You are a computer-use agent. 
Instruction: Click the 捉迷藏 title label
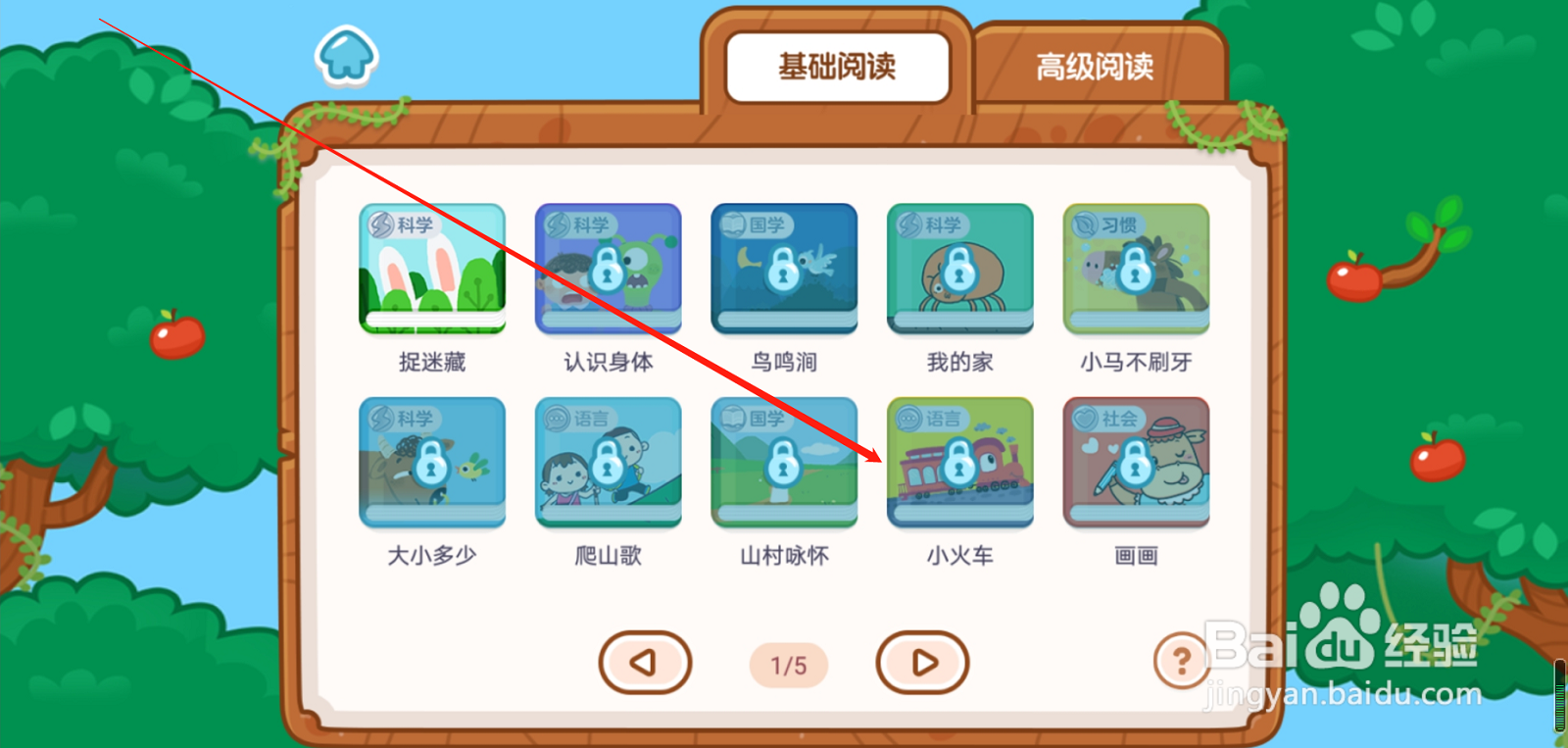pos(432,362)
